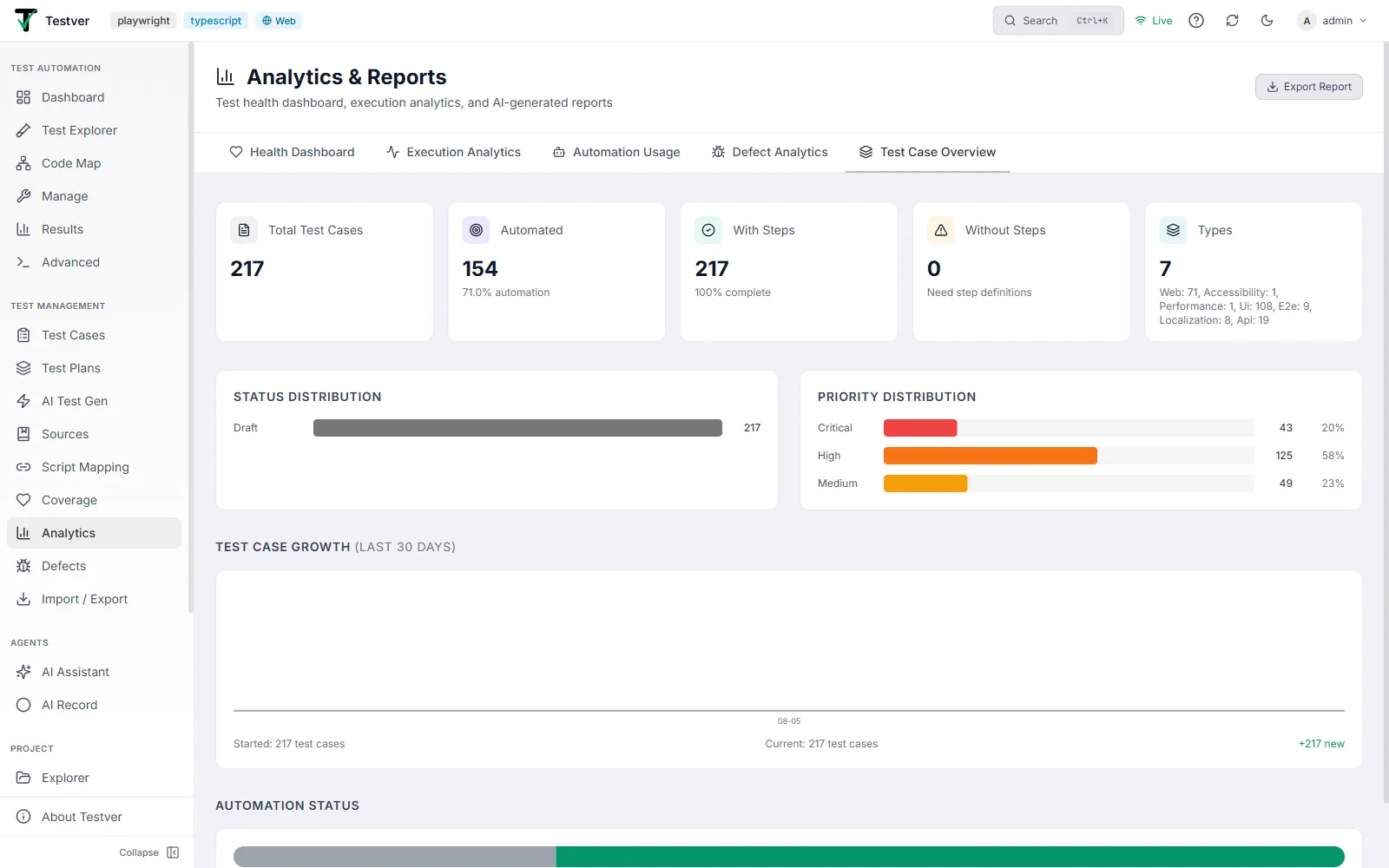
Task: Collapse the sidebar panel
Action: pyautogui.click(x=149, y=852)
